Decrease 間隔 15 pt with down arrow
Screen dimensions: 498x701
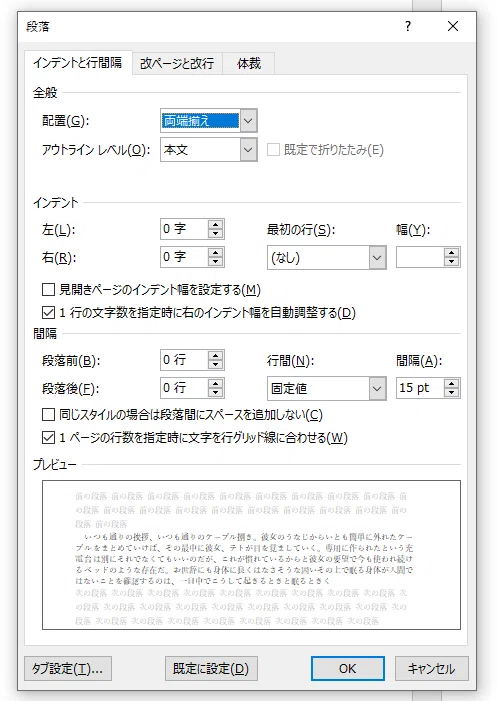(x=452, y=393)
